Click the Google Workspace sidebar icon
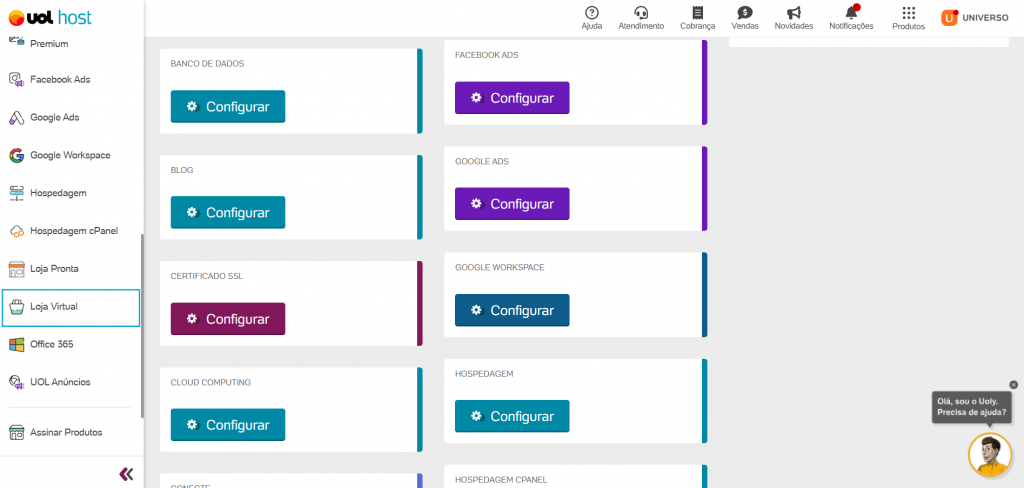The width and height of the screenshot is (1024, 488). point(16,155)
